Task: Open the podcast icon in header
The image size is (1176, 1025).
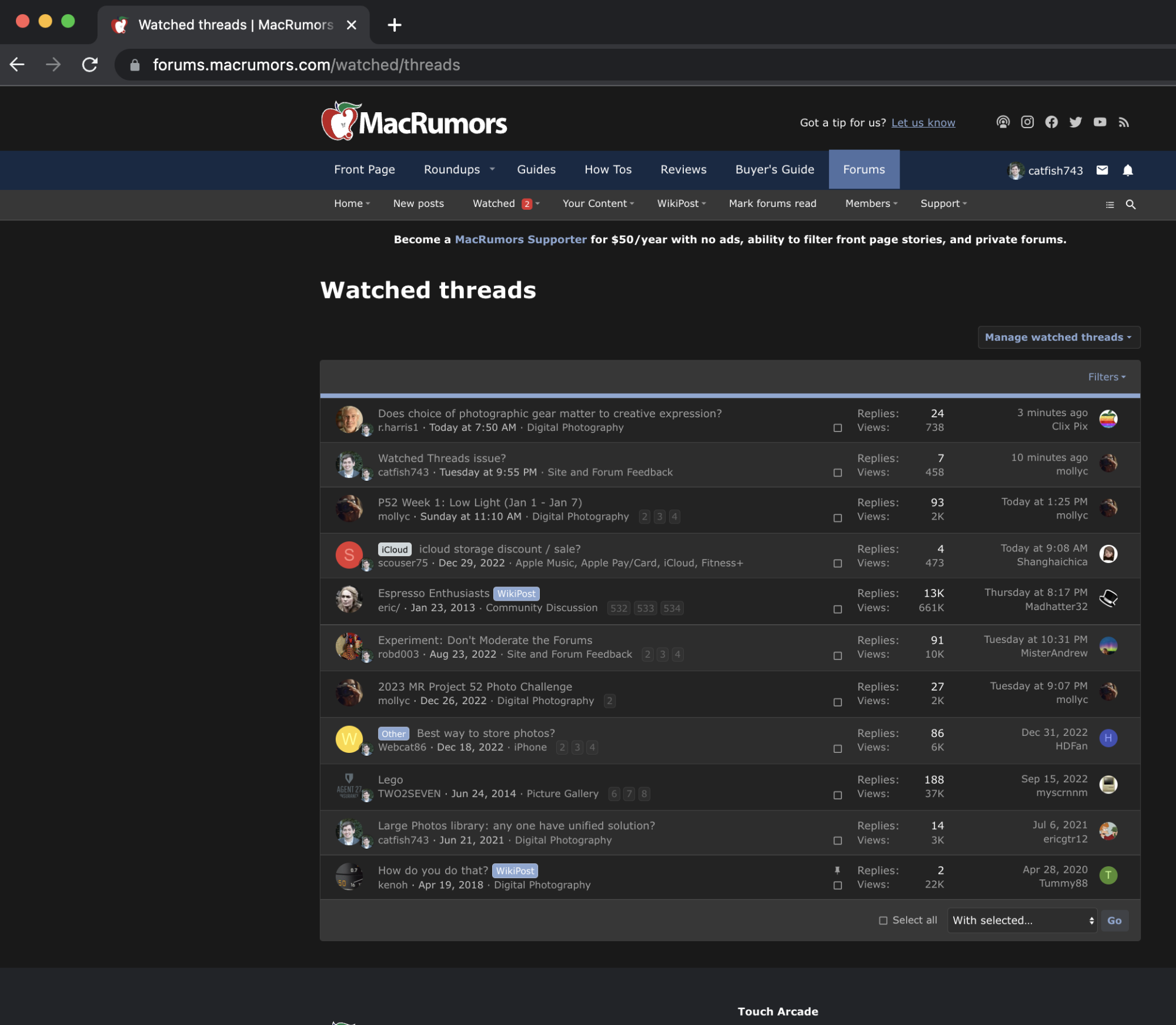Action: click(1003, 122)
